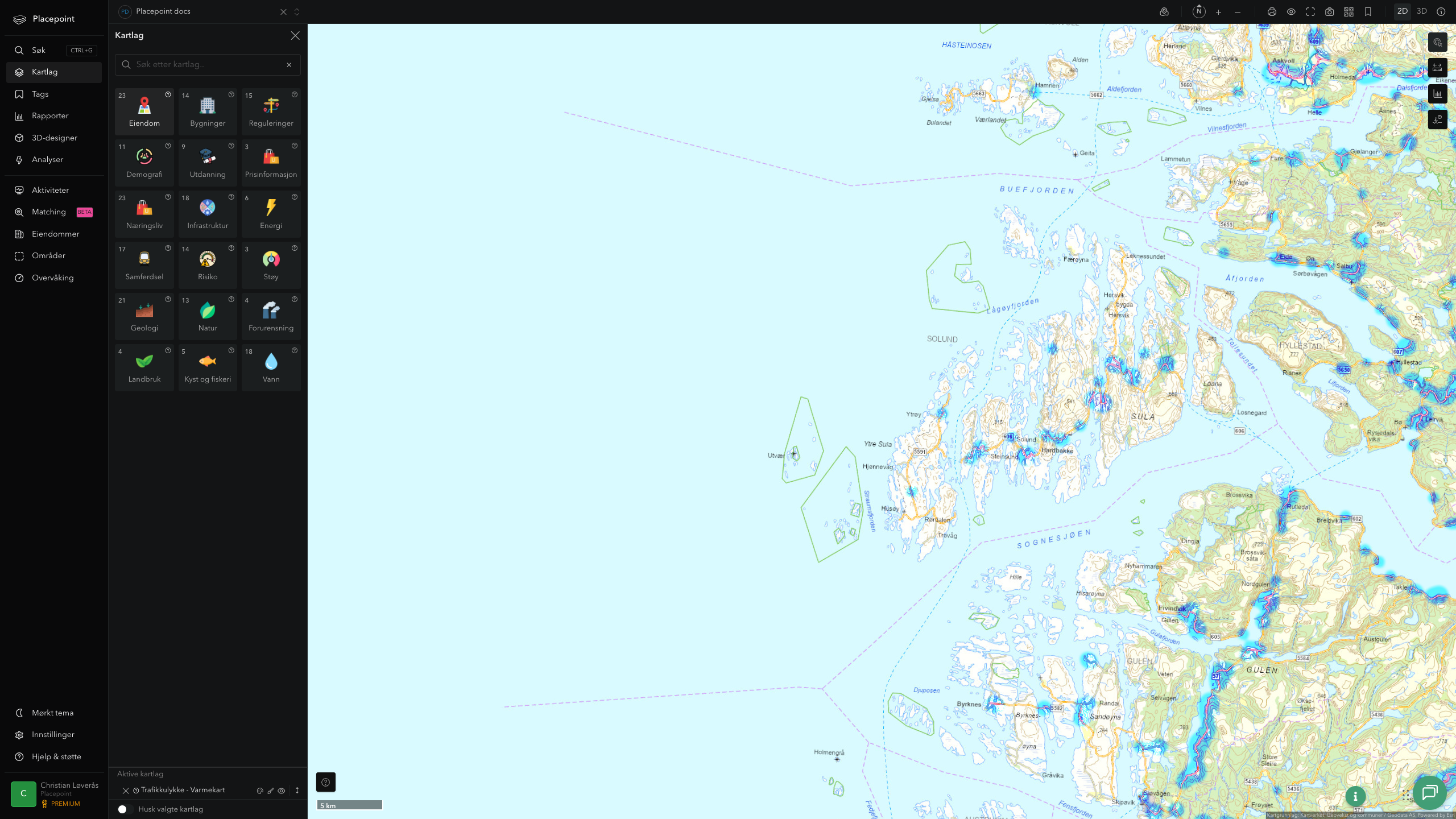Open the Risiko layer category
Image resolution: width=1456 pixels, height=819 pixels.
(208, 265)
